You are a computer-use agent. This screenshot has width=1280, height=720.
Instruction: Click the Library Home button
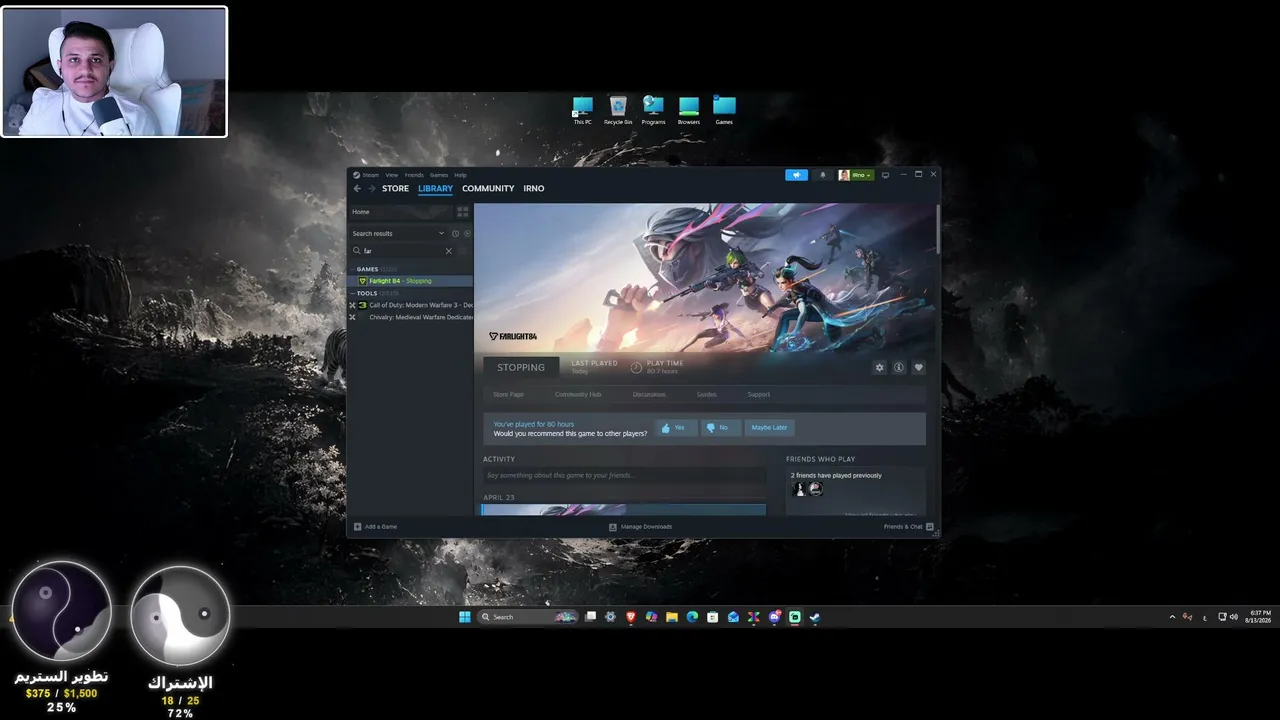pyautogui.click(x=401, y=212)
